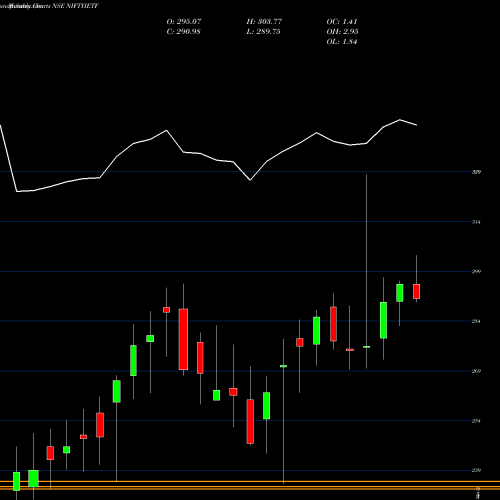Click the 299 price axis label

click(476, 271)
